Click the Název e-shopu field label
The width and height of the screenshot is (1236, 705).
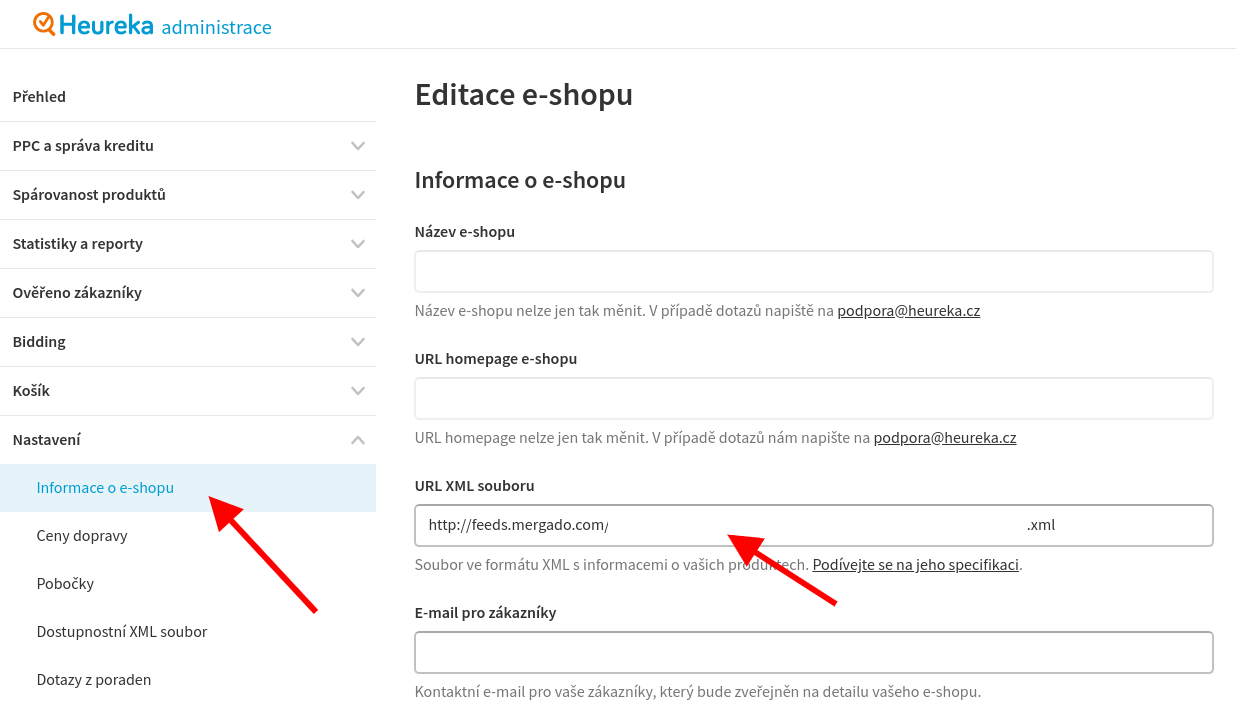point(465,232)
